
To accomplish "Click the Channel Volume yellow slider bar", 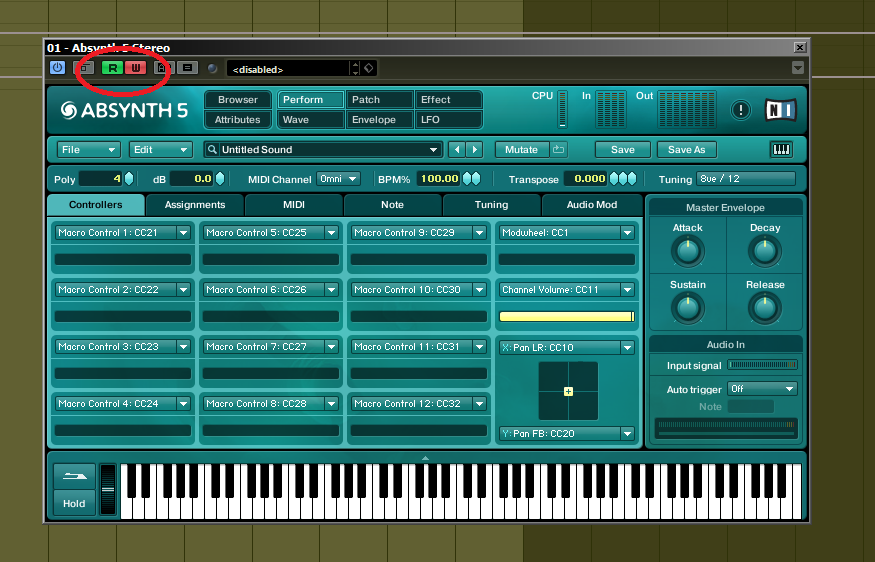I will tap(566, 316).
